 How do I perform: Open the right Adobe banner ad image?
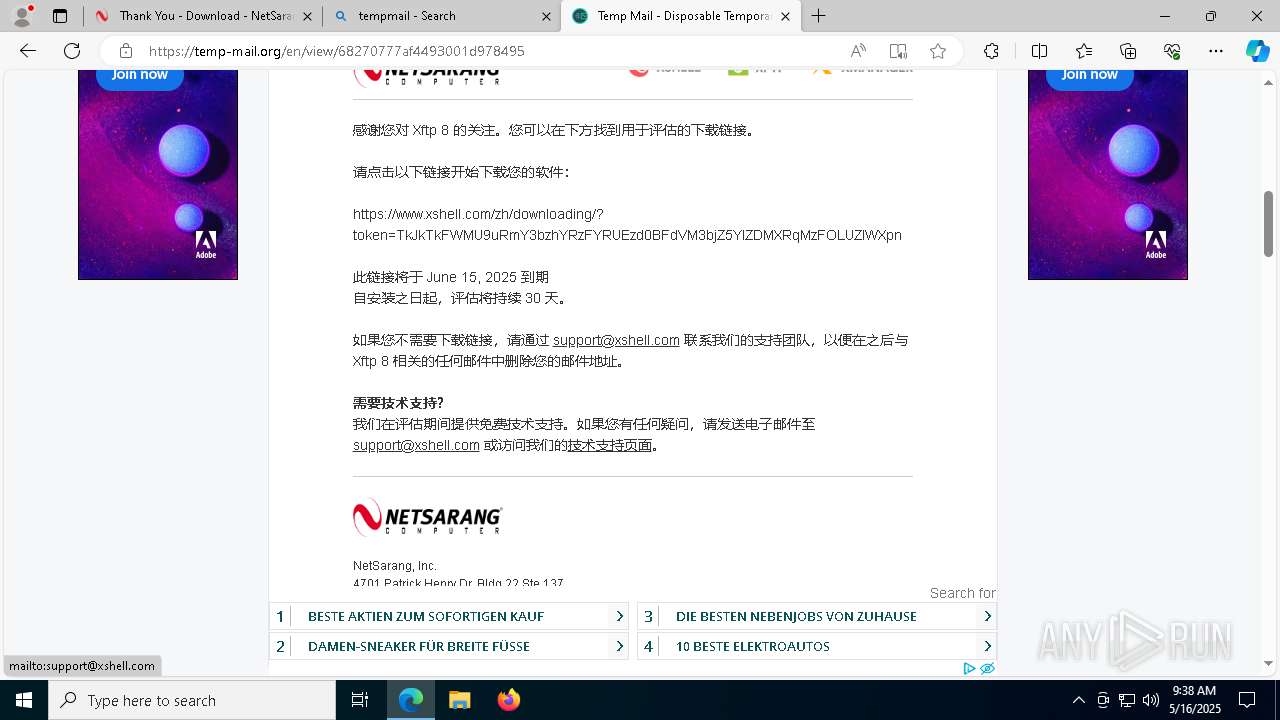[x=1108, y=175]
